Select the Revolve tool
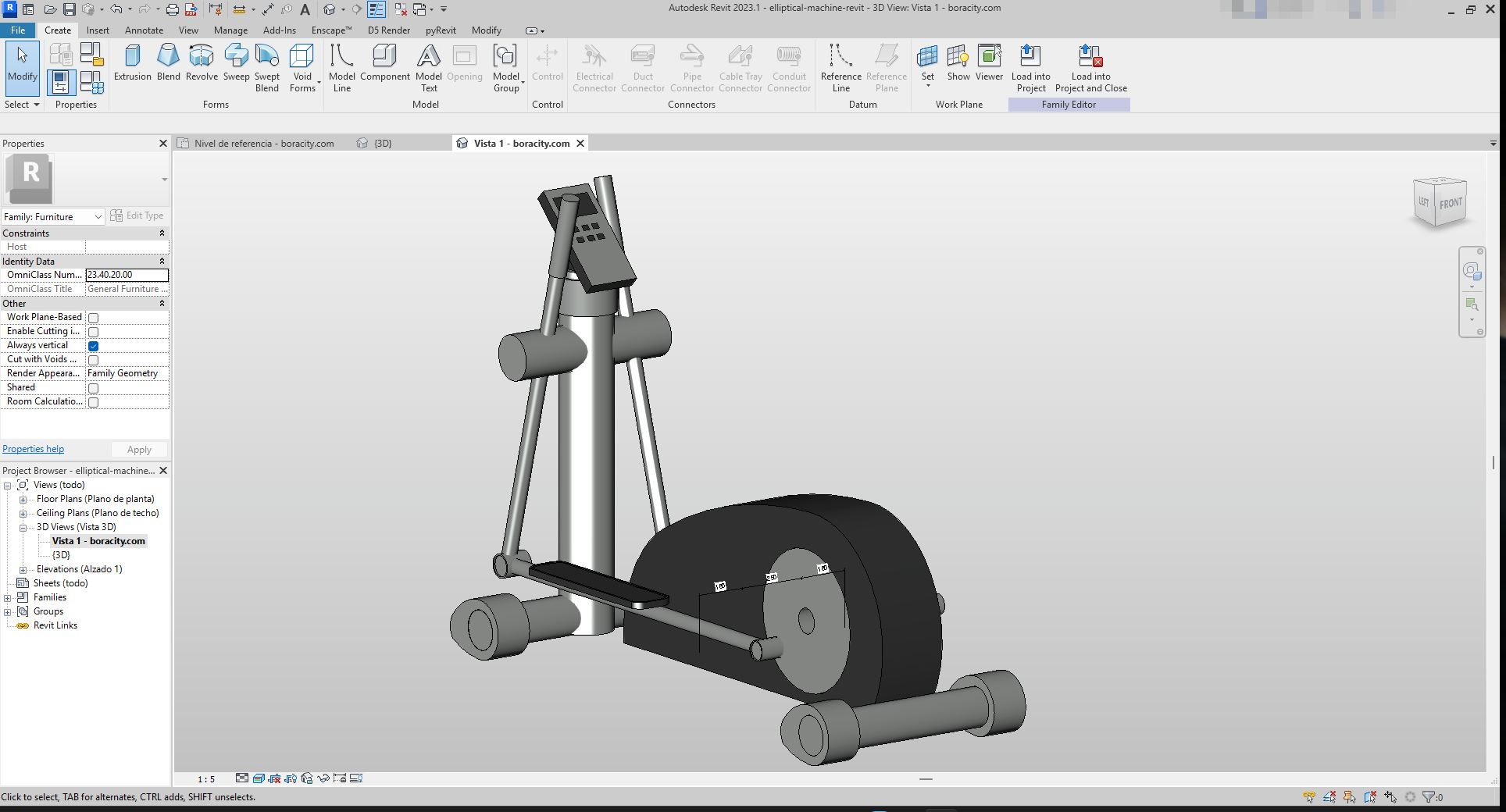The image size is (1506, 812). [202, 62]
